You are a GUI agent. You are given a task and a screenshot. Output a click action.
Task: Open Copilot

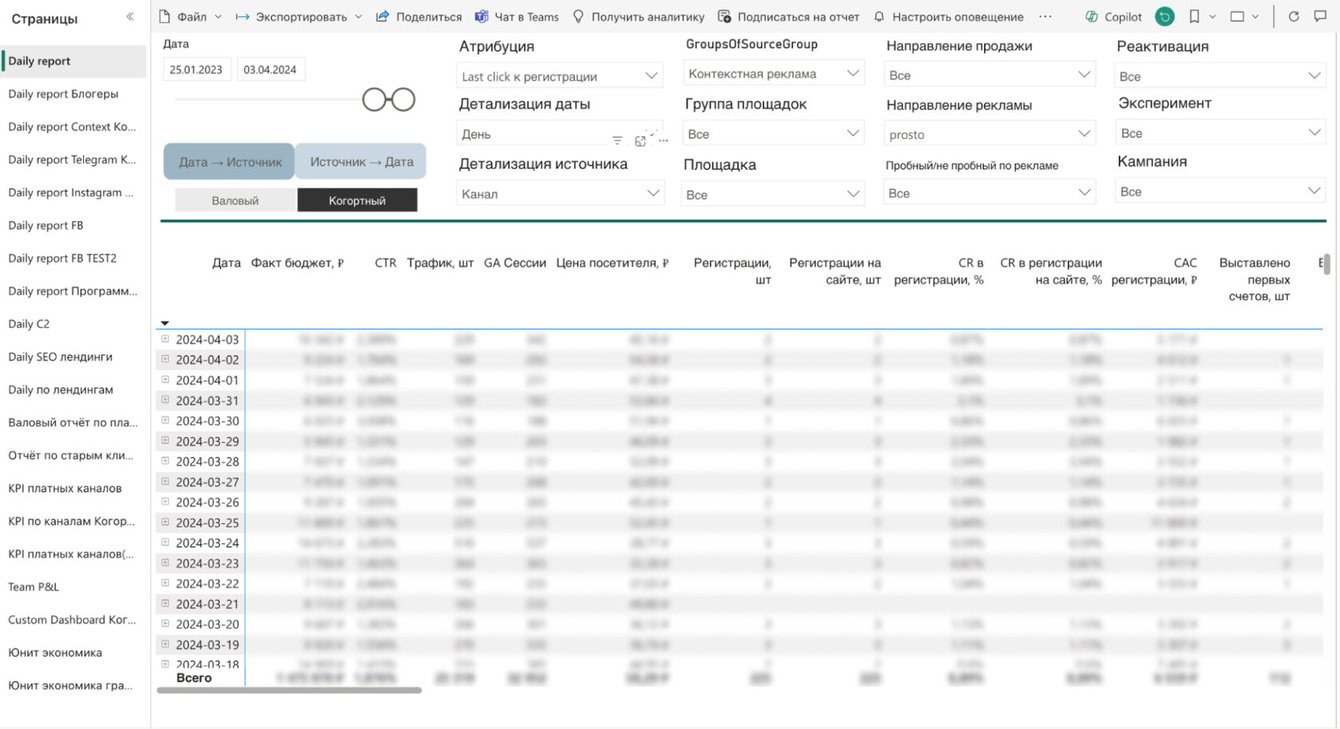pyautogui.click(x=1114, y=17)
